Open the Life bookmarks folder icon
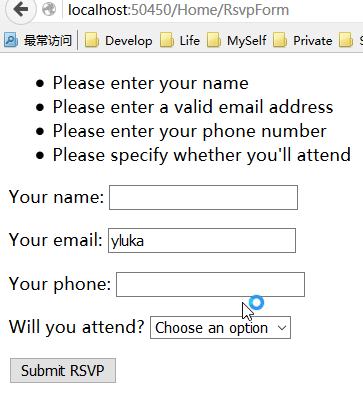Viewport: 363px width, 405px height. coord(167,41)
